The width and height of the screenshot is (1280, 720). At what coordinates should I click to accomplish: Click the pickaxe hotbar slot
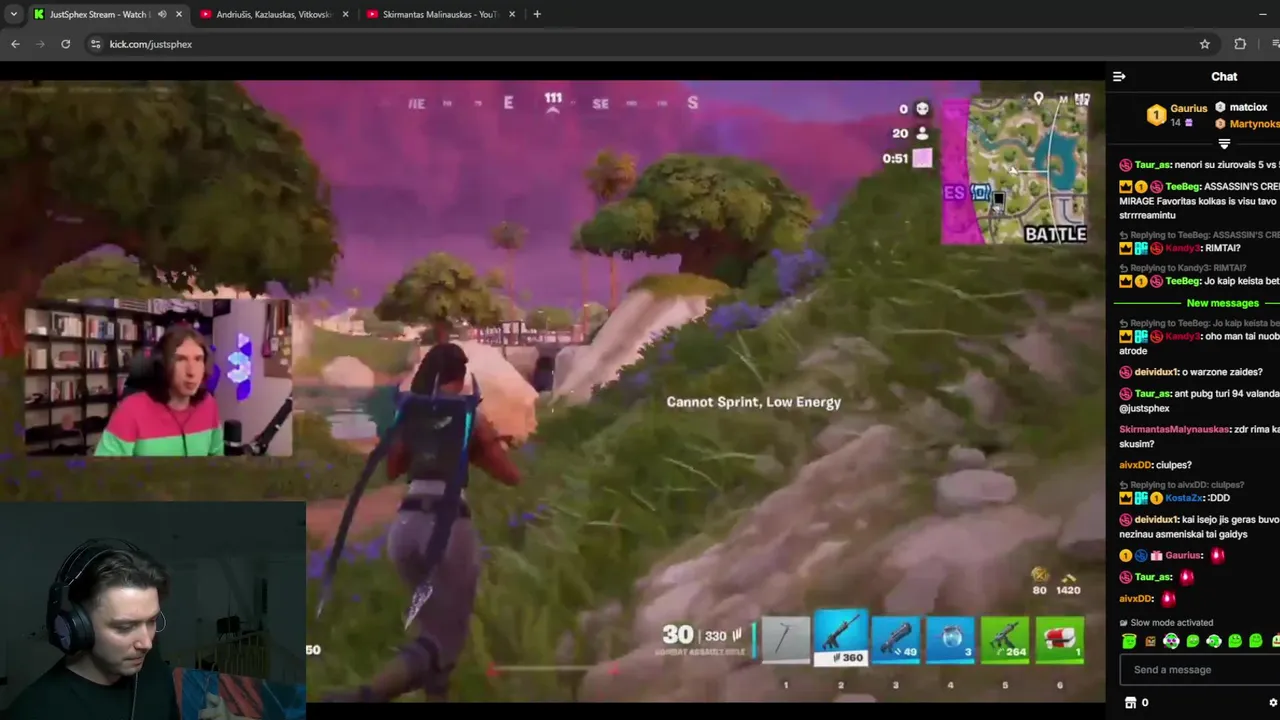pos(785,640)
